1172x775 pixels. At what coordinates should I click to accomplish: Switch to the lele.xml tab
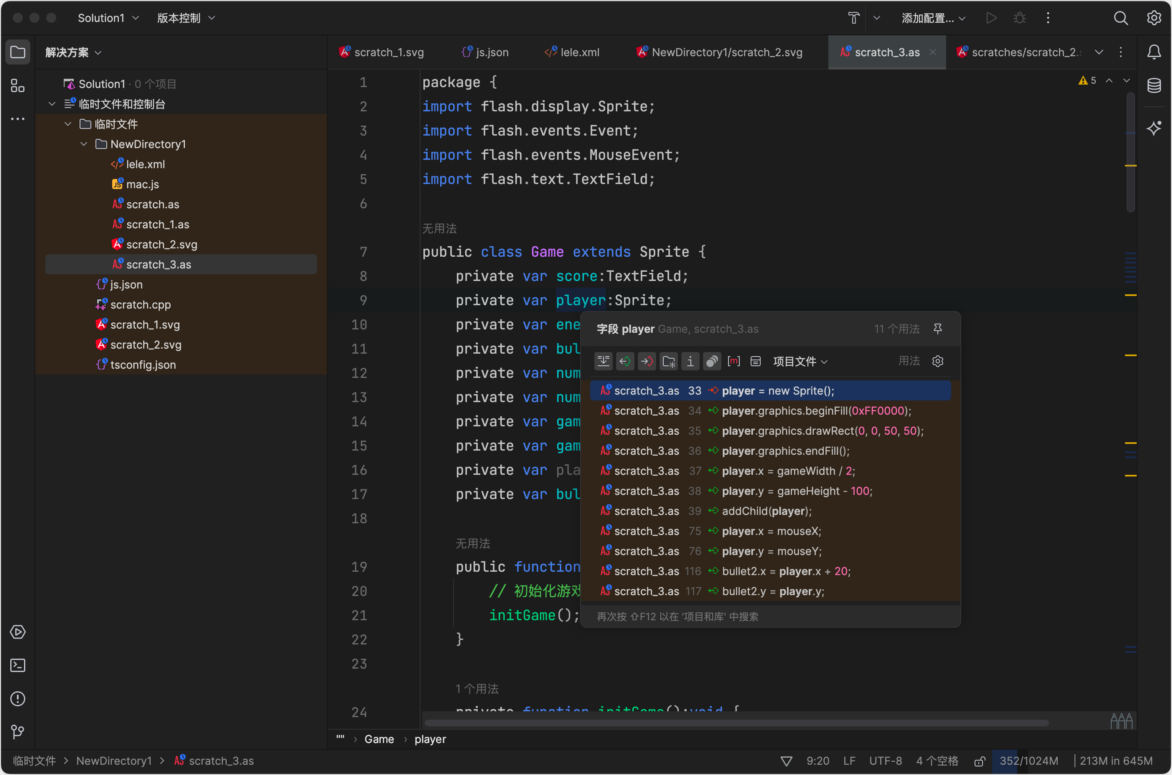coord(572,52)
